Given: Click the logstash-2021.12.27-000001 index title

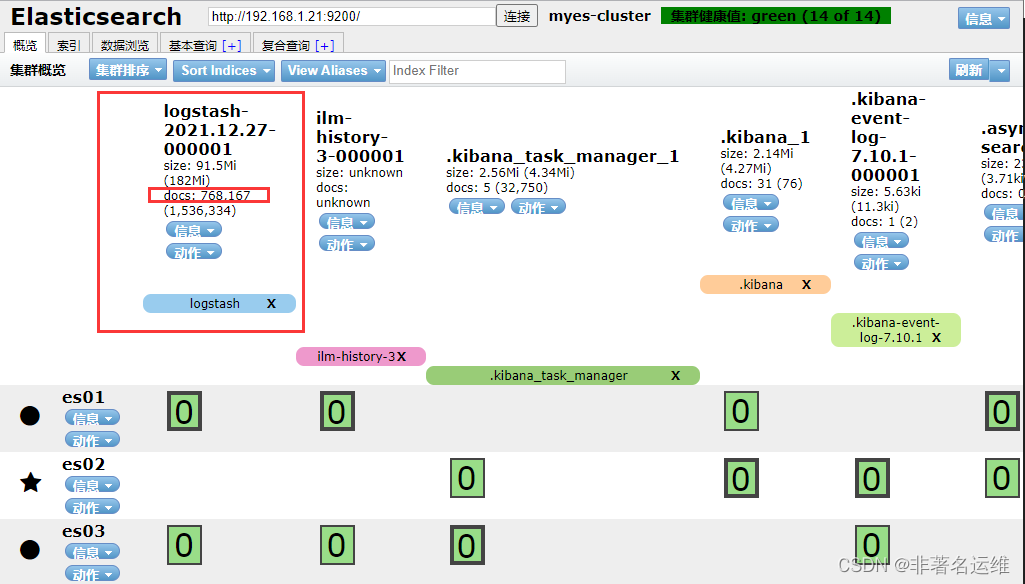Looking at the screenshot, I should coord(220,129).
